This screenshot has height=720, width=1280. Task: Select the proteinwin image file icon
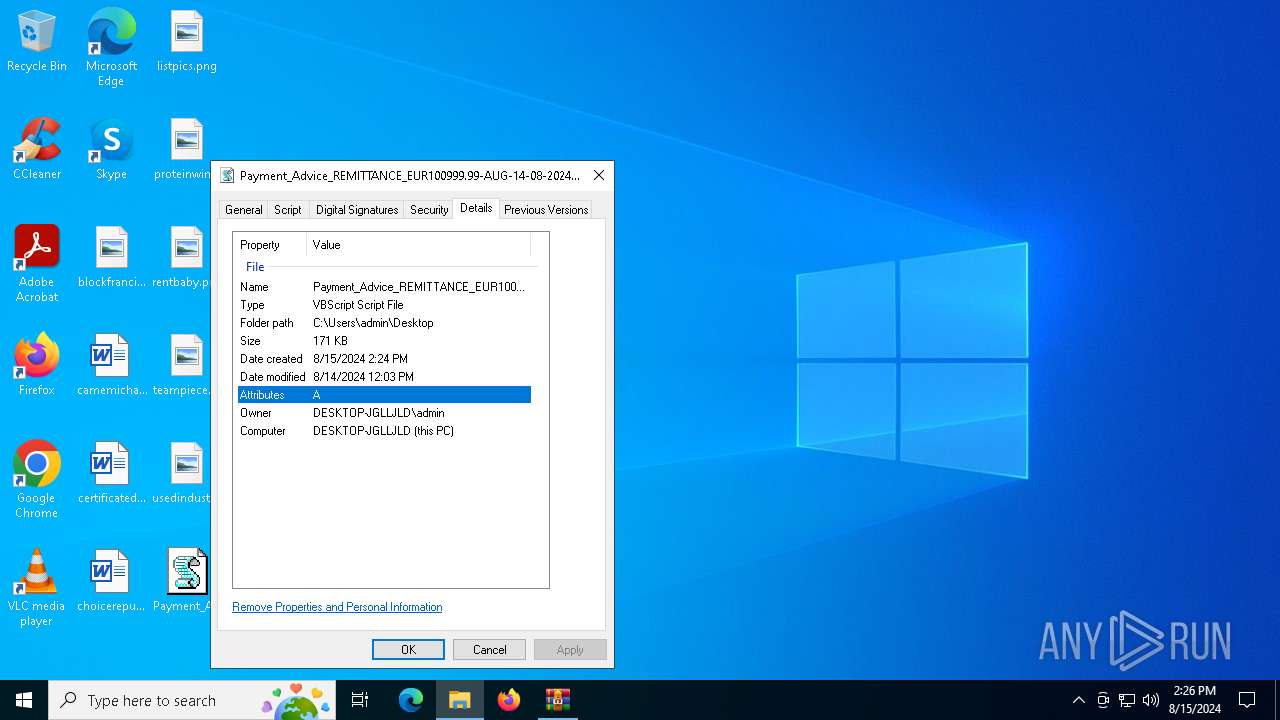184,150
